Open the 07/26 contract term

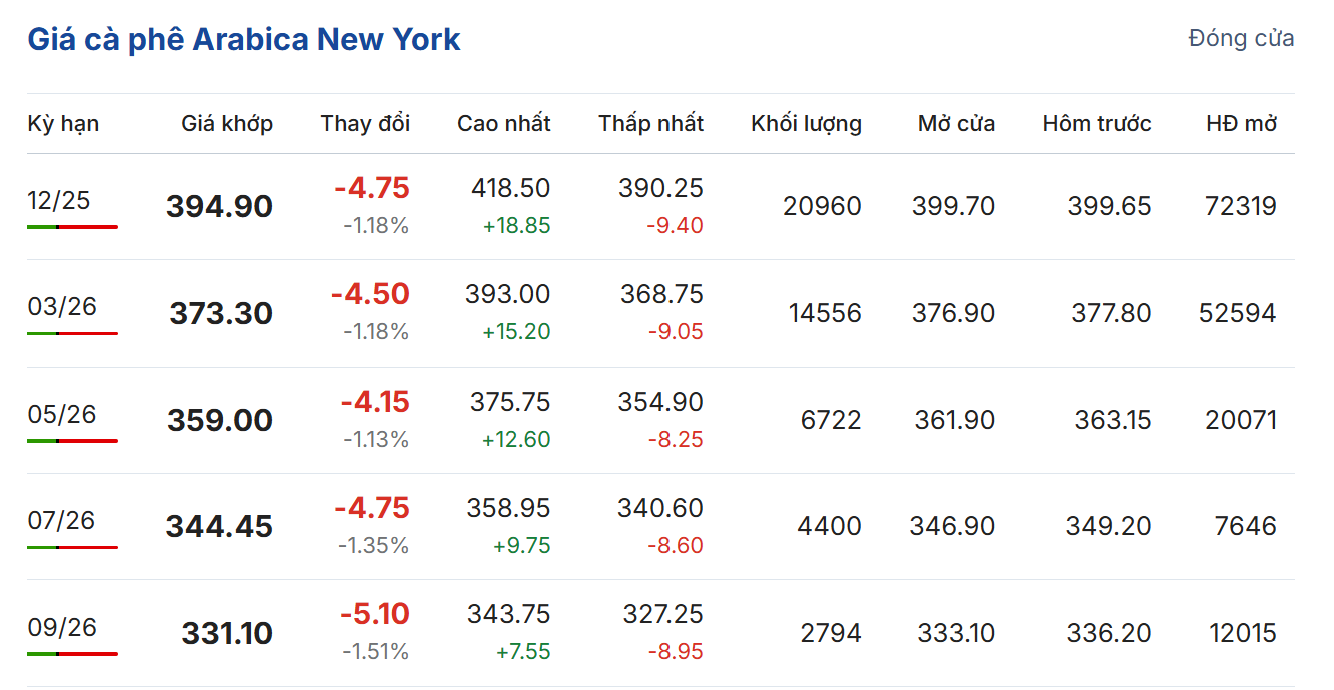point(62,521)
